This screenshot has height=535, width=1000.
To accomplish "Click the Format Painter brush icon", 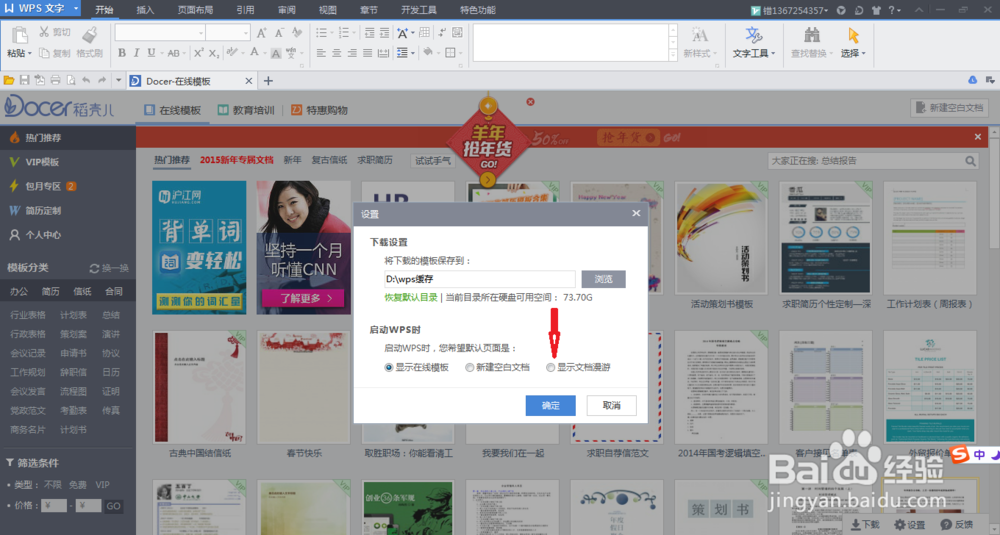I will click(90, 34).
